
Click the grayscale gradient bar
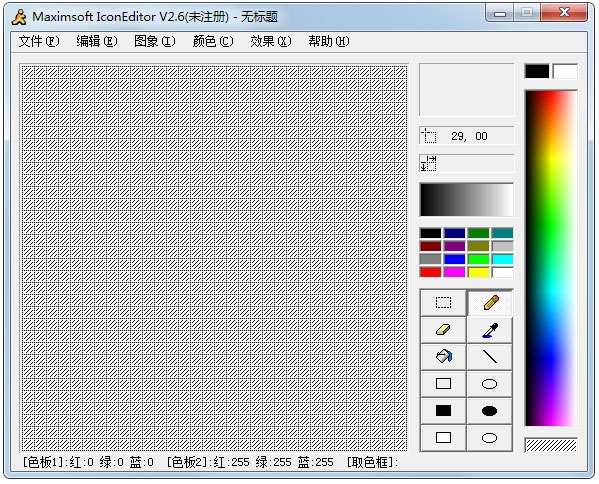coord(466,200)
